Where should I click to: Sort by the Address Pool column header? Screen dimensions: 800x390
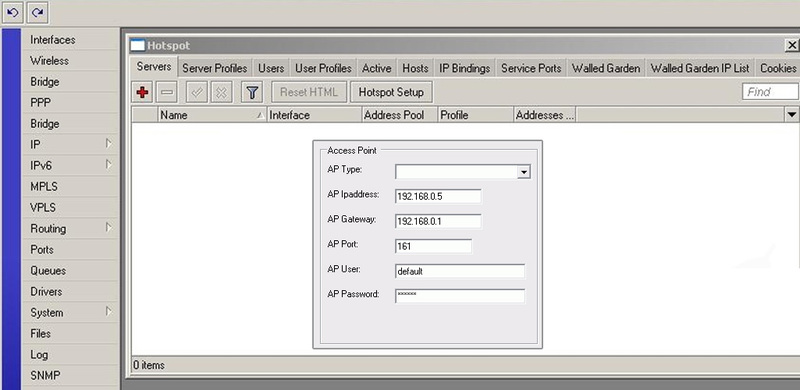click(x=400, y=115)
